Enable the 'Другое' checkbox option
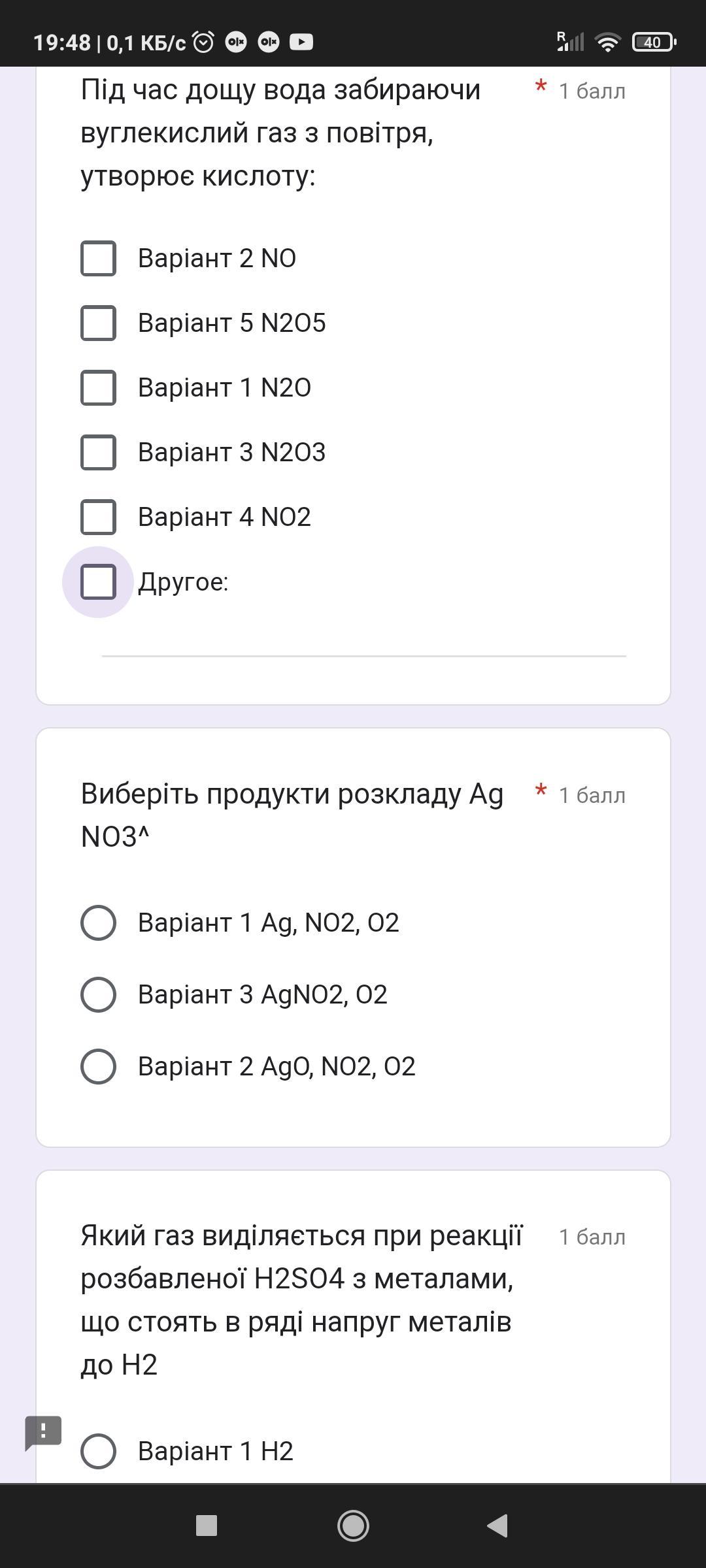The height and width of the screenshot is (1568, 706). click(x=98, y=581)
